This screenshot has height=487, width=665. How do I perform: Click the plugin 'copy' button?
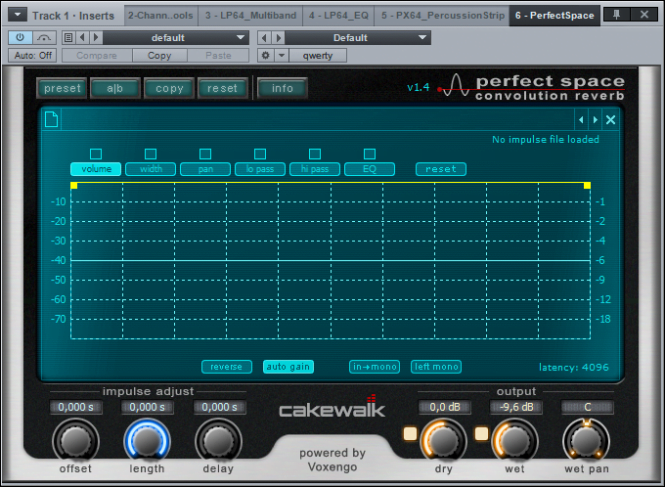169,88
